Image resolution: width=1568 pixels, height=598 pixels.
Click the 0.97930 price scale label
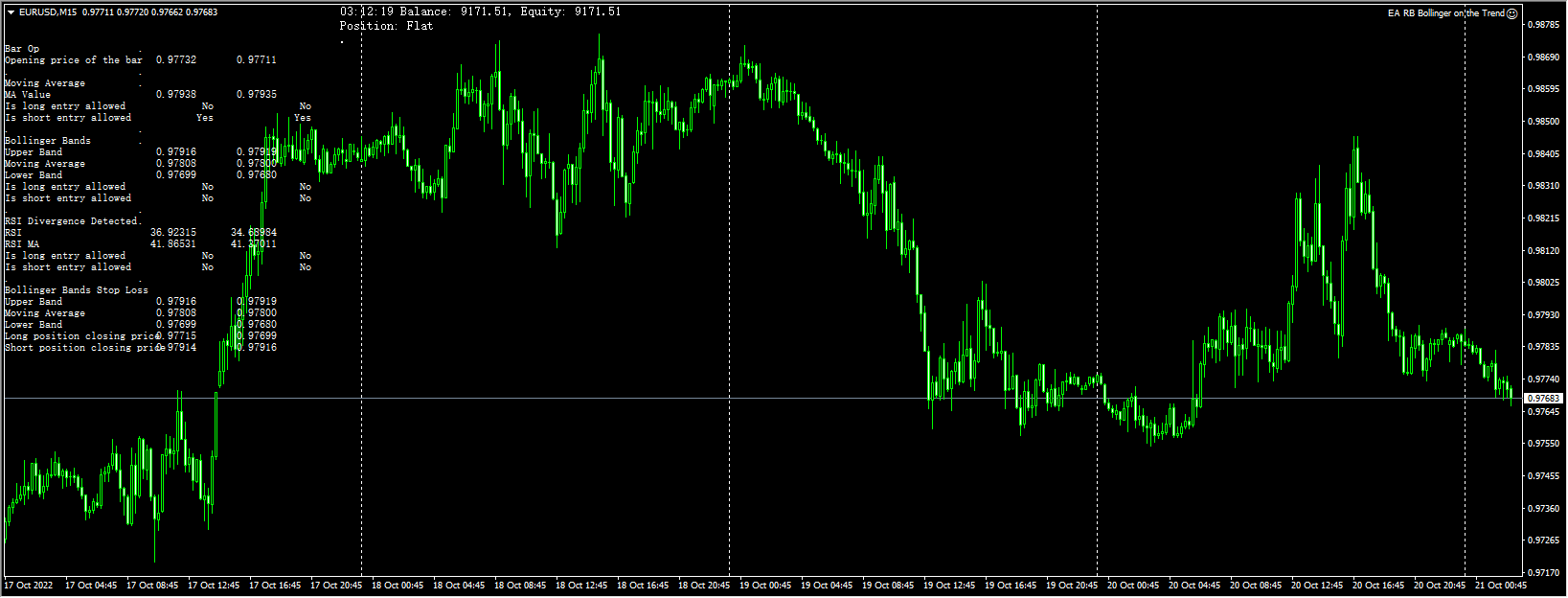pos(1542,315)
